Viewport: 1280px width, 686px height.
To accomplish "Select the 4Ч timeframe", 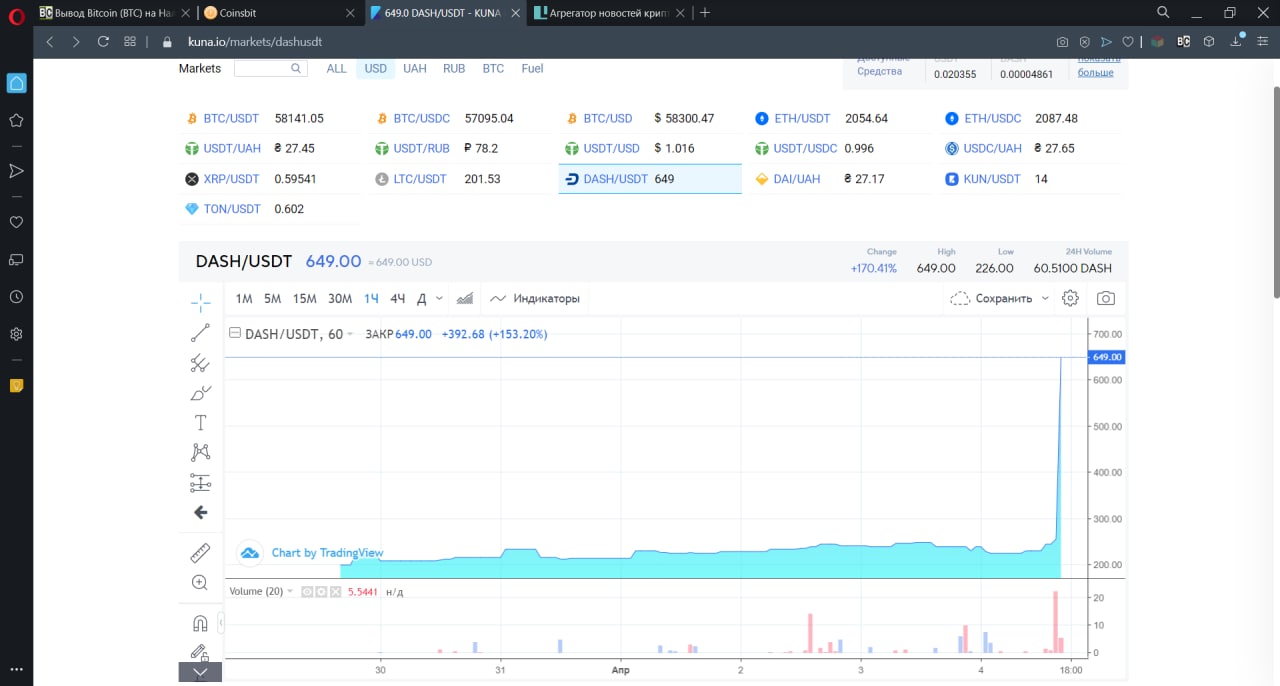I will tap(398, 298).
